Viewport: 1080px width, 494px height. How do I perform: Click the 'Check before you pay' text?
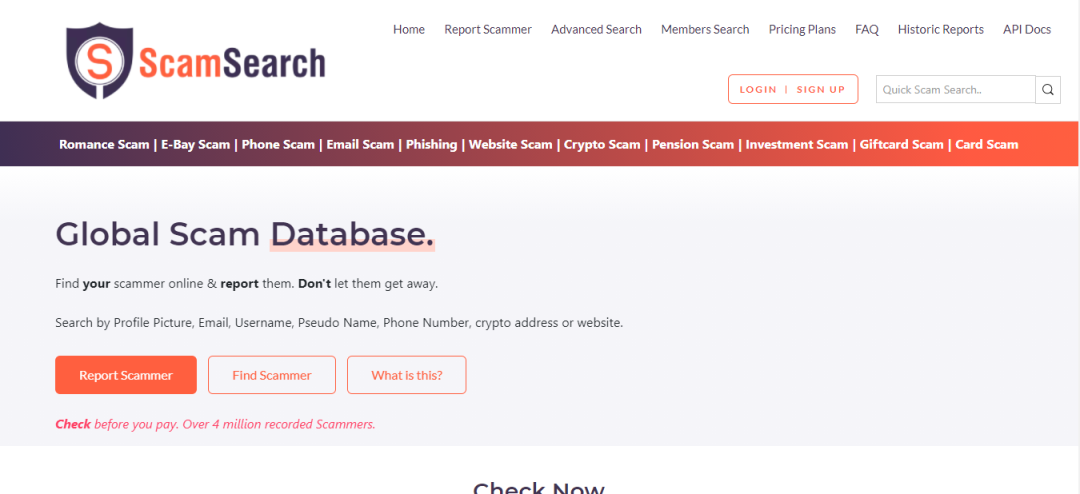[x=216, y=424]
